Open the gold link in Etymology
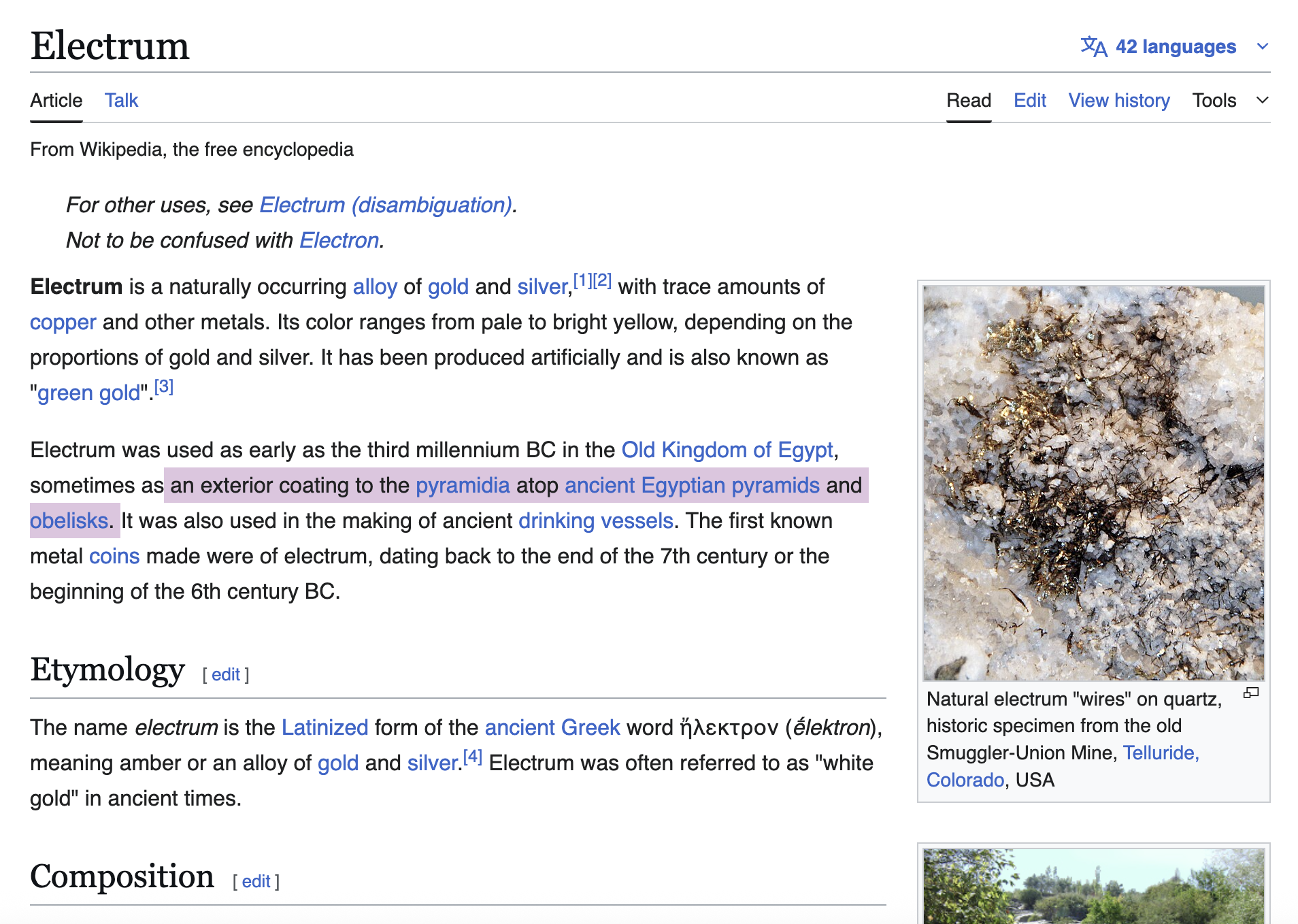1298x924 pixels. pyautogui.click(x=338, y=763)
